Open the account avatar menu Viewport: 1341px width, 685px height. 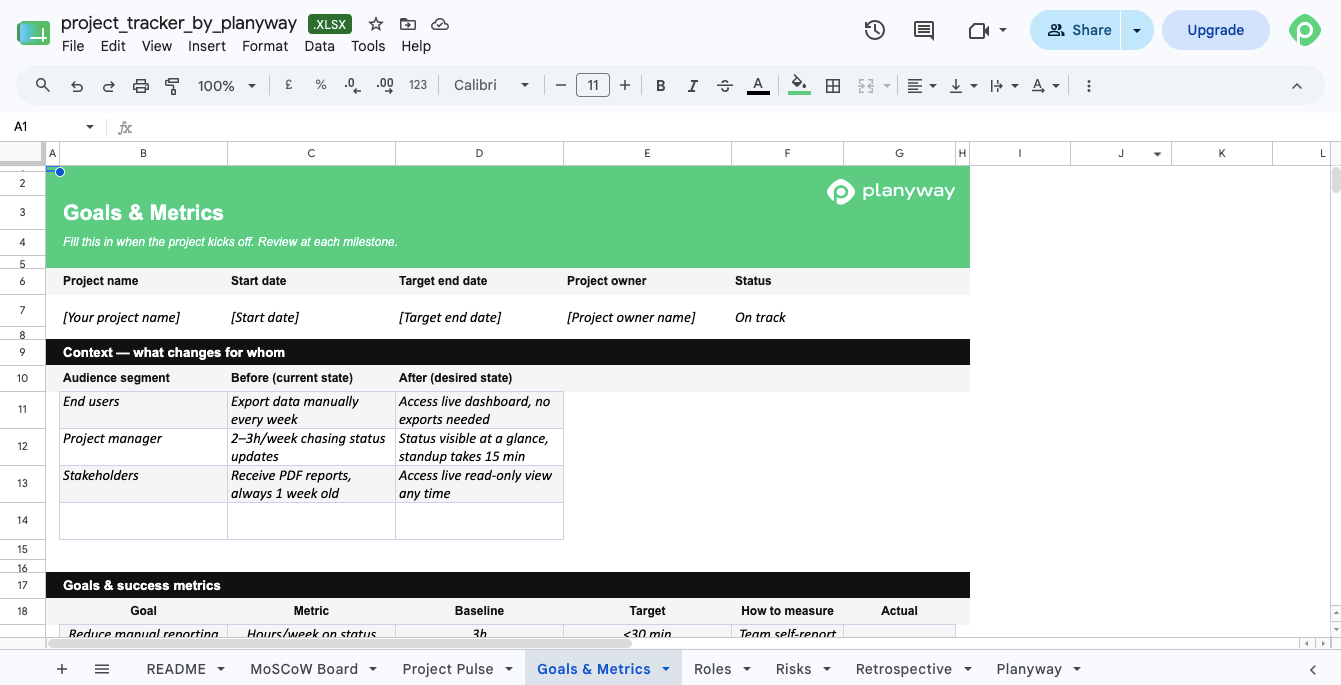point(1305,30)
